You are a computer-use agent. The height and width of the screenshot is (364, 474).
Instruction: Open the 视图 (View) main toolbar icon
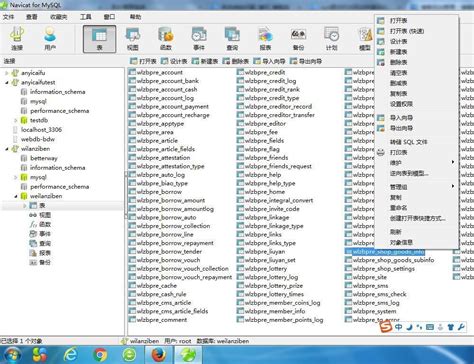pos(133,39)
